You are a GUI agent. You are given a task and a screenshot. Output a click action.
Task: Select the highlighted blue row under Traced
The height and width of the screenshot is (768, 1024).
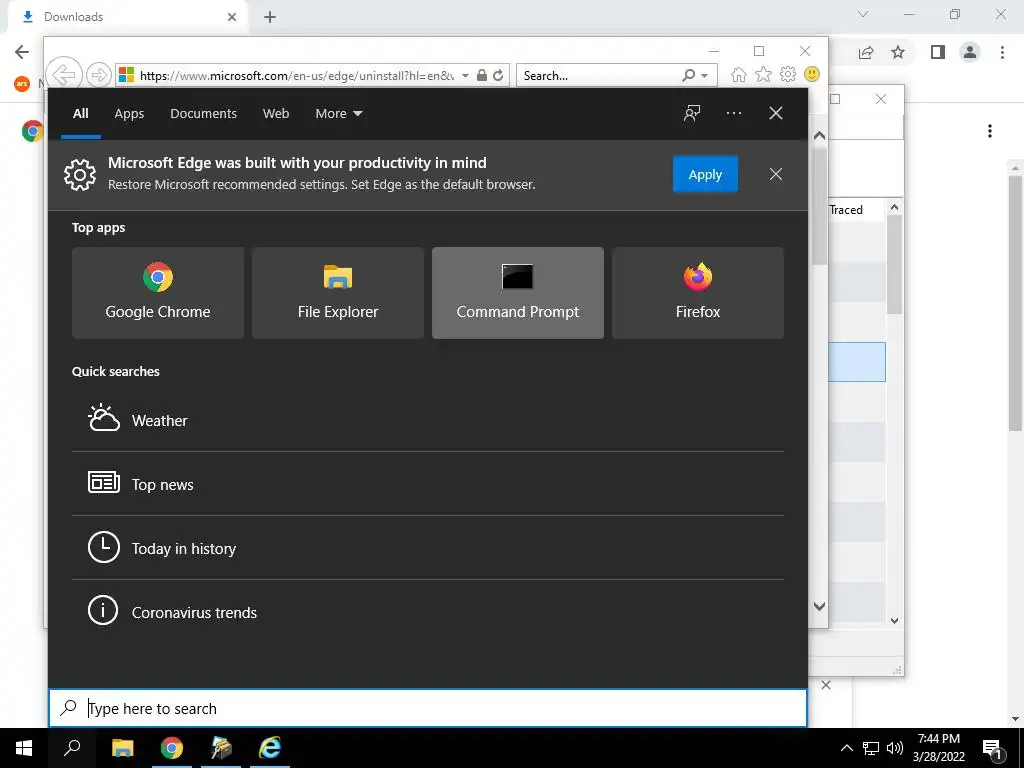pos(857,362)
